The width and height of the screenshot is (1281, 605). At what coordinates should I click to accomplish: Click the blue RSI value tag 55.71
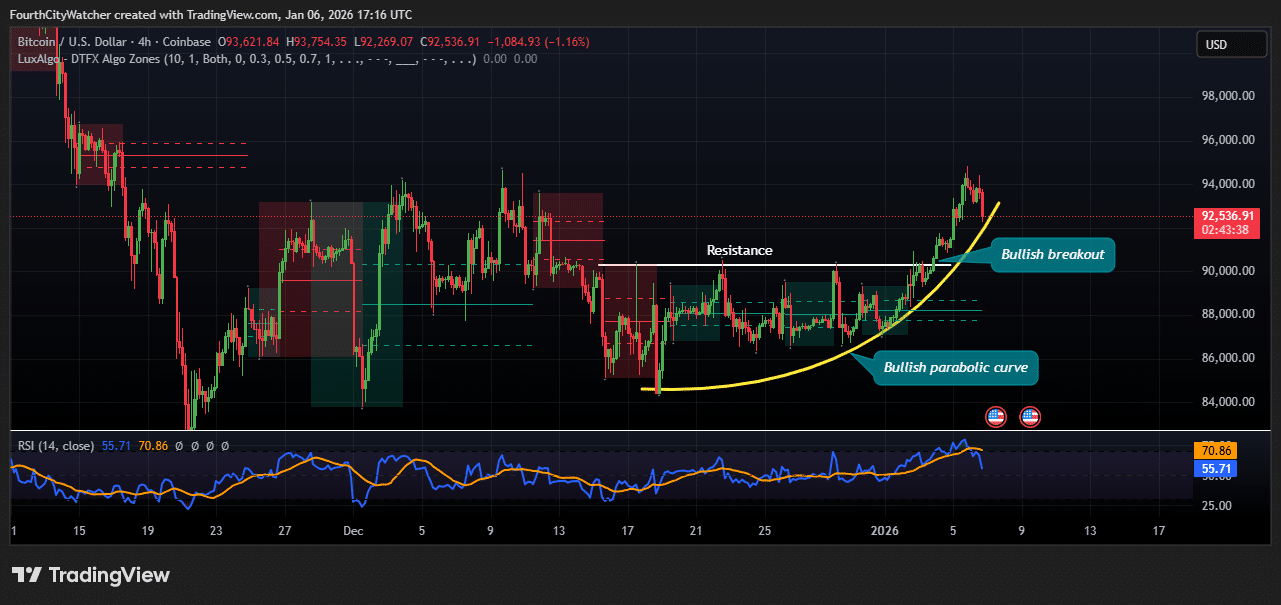(1216, 468)
